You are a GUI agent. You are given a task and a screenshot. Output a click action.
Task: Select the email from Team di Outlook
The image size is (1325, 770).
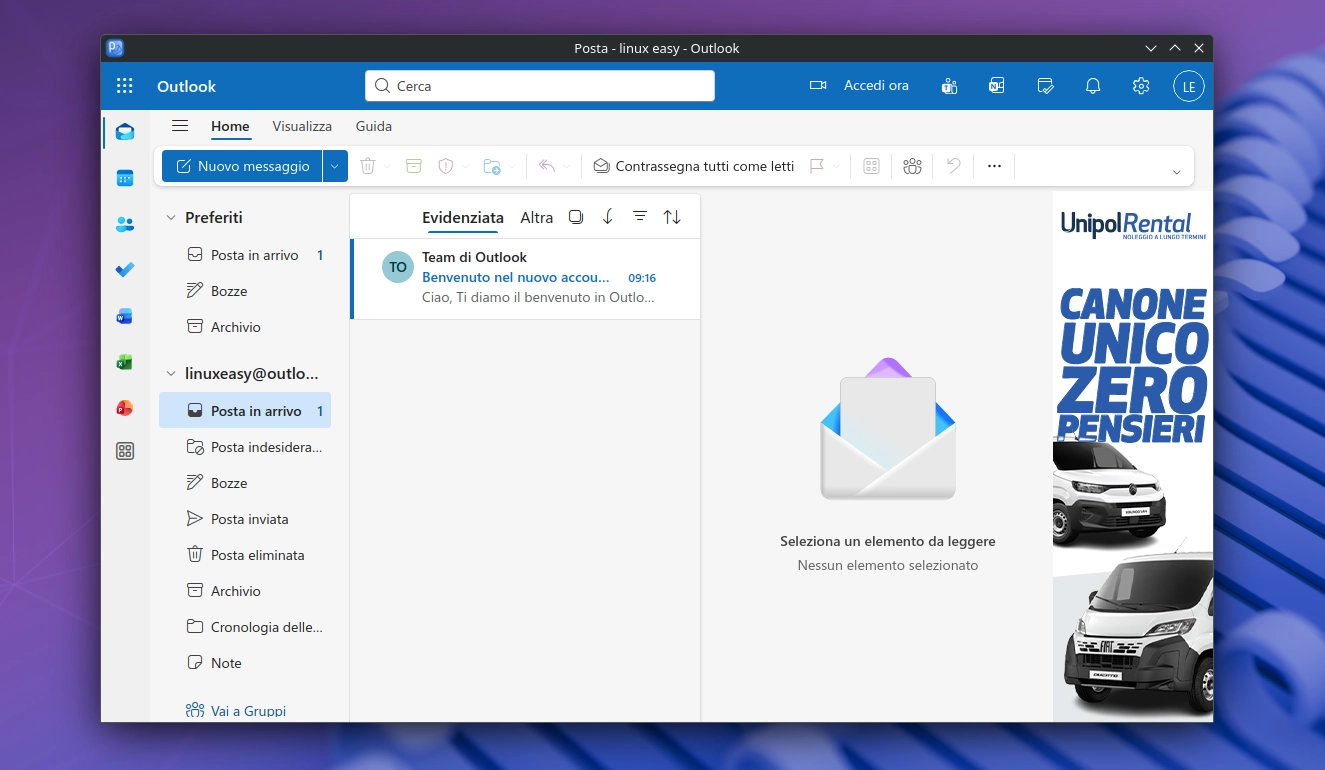pyautogui.click(x=525, y=277)
